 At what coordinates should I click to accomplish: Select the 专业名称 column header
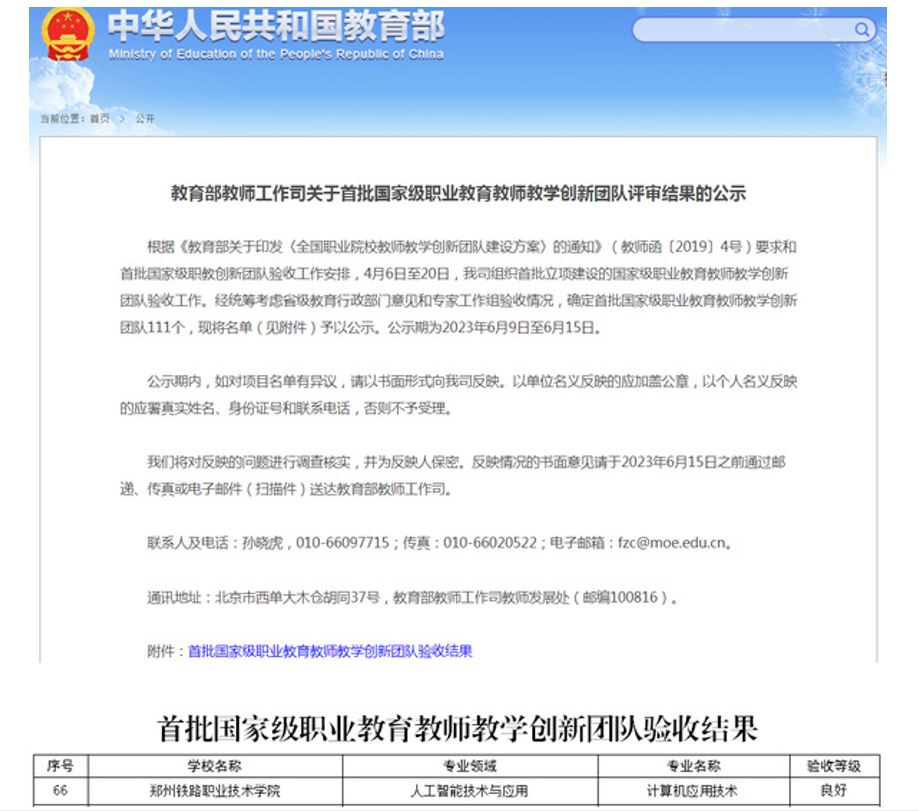(693, 767)
